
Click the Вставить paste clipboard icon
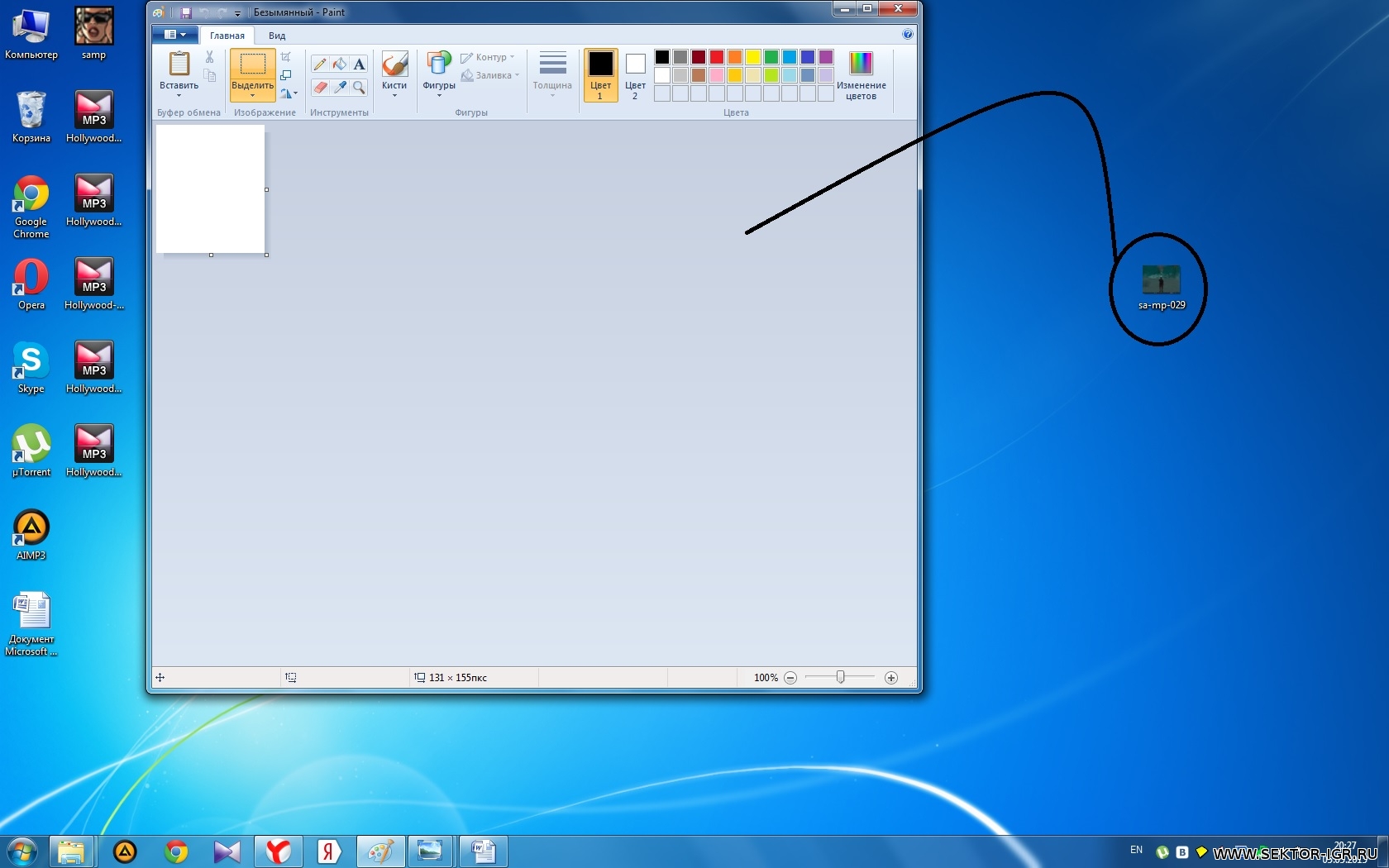pyautogui.click(x=179, y=64)
